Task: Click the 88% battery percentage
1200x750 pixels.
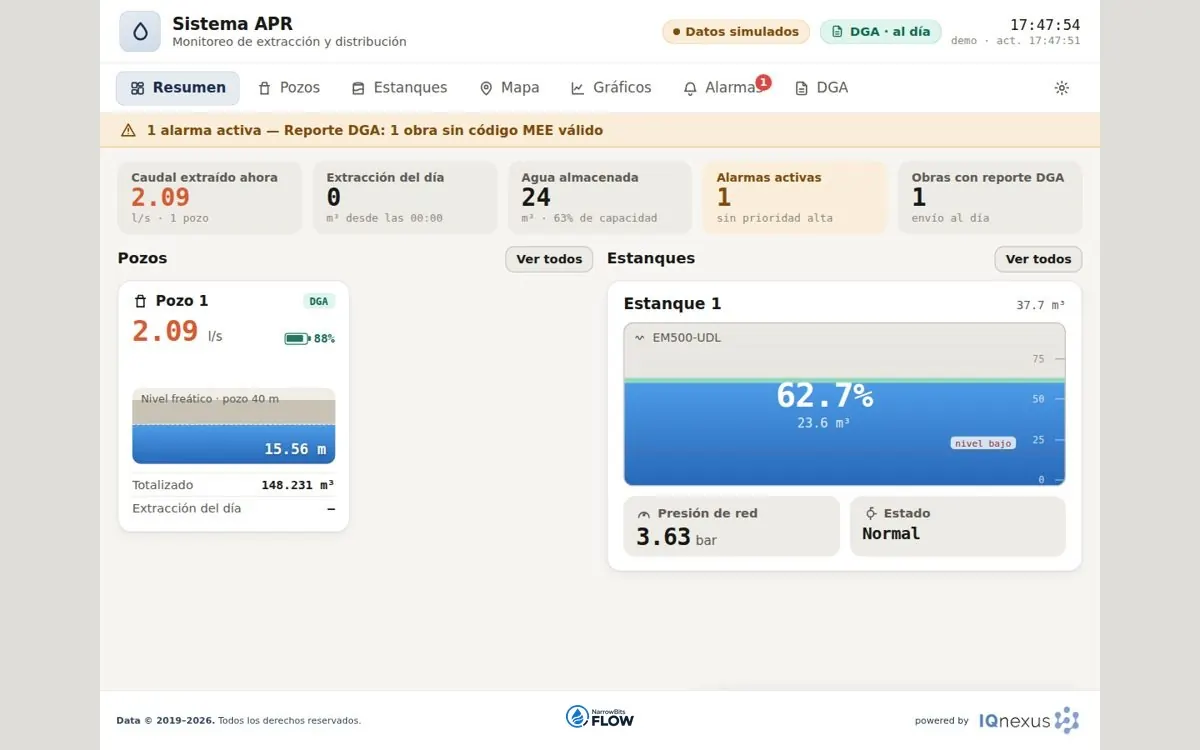Action: point(324,339)
